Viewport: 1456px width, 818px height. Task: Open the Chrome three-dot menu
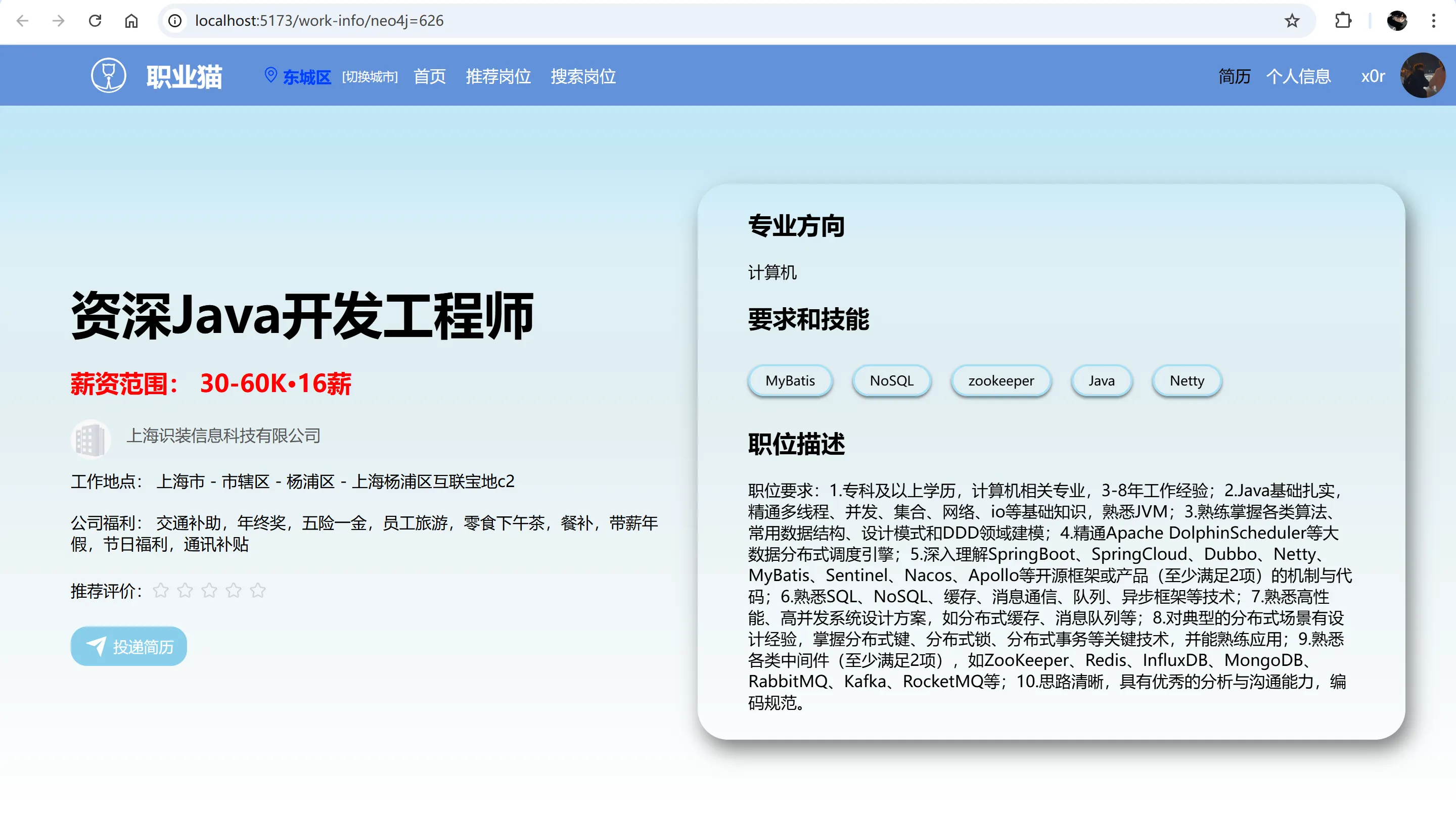[x=1433, y=21]
